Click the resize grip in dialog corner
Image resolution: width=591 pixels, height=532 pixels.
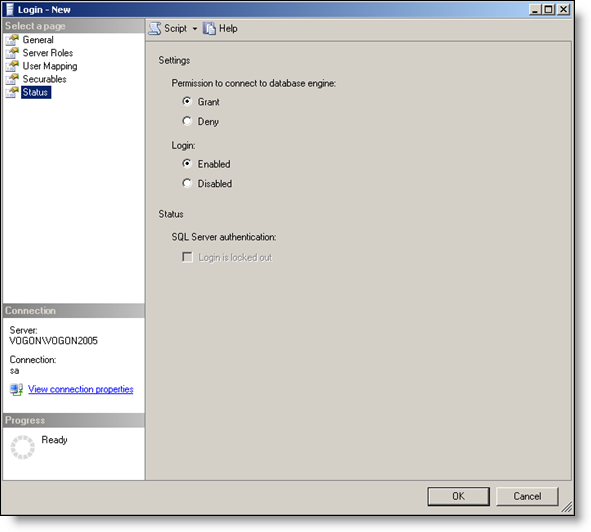[x=567, y=507]
